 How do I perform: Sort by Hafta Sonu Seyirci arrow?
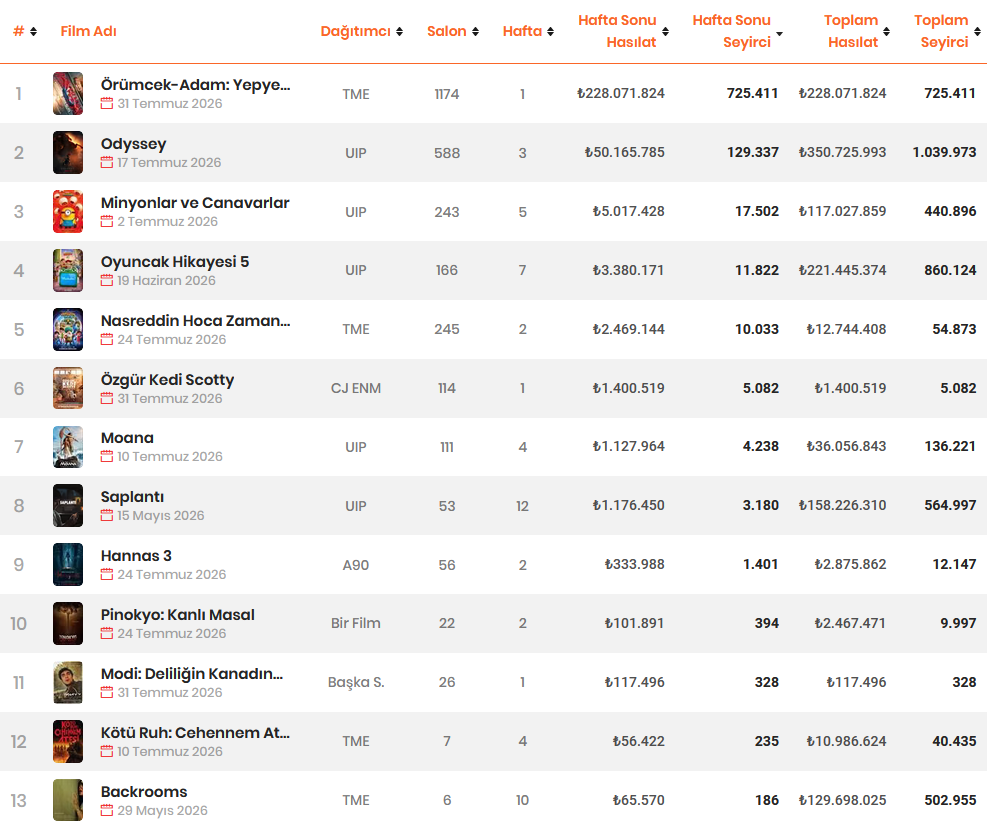point(779,34)
